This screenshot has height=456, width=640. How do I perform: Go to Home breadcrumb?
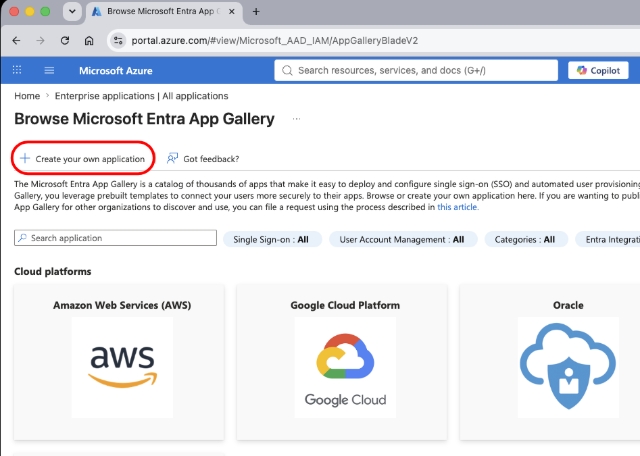27,96
